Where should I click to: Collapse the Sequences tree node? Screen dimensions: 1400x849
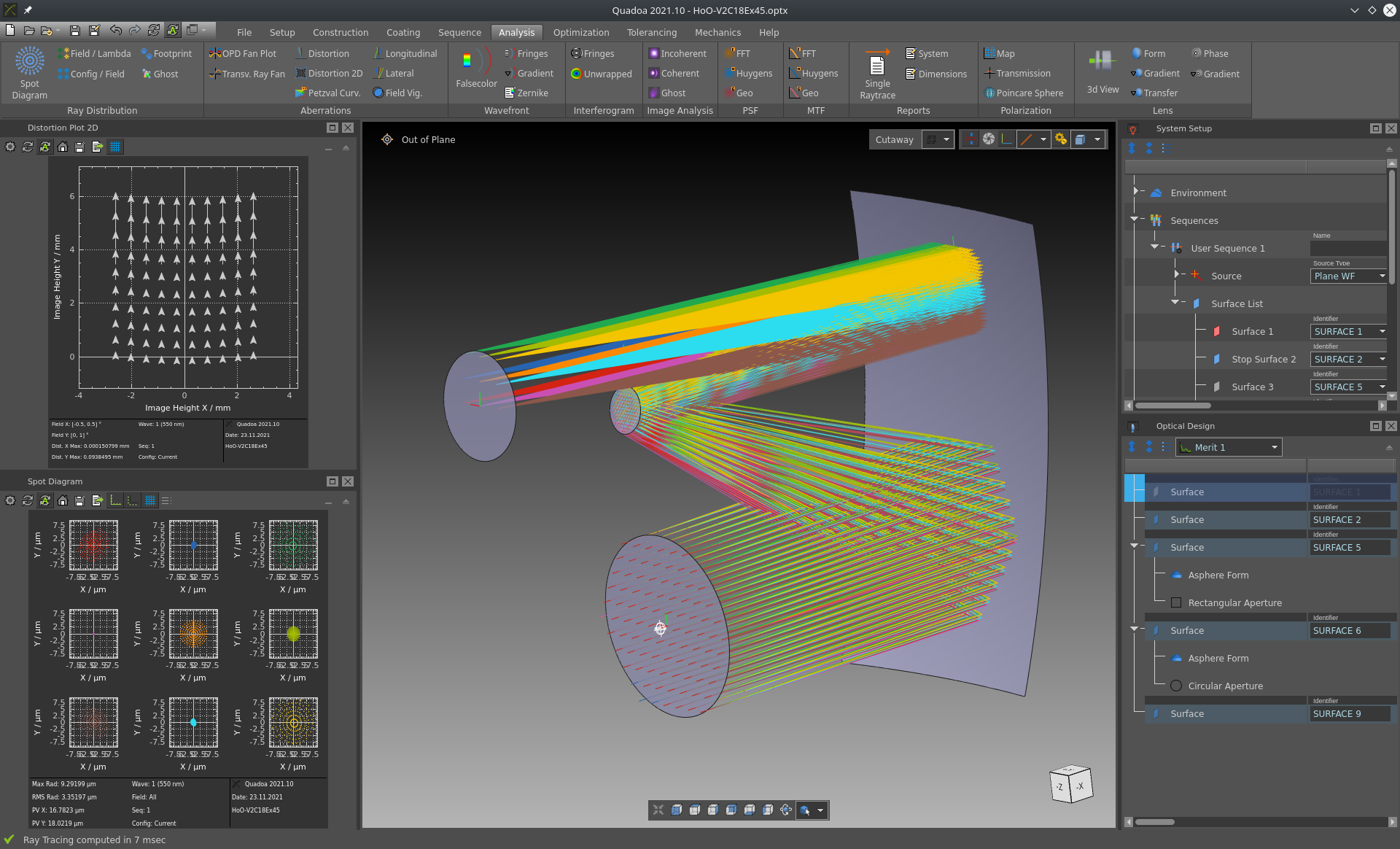point(1134,219)
